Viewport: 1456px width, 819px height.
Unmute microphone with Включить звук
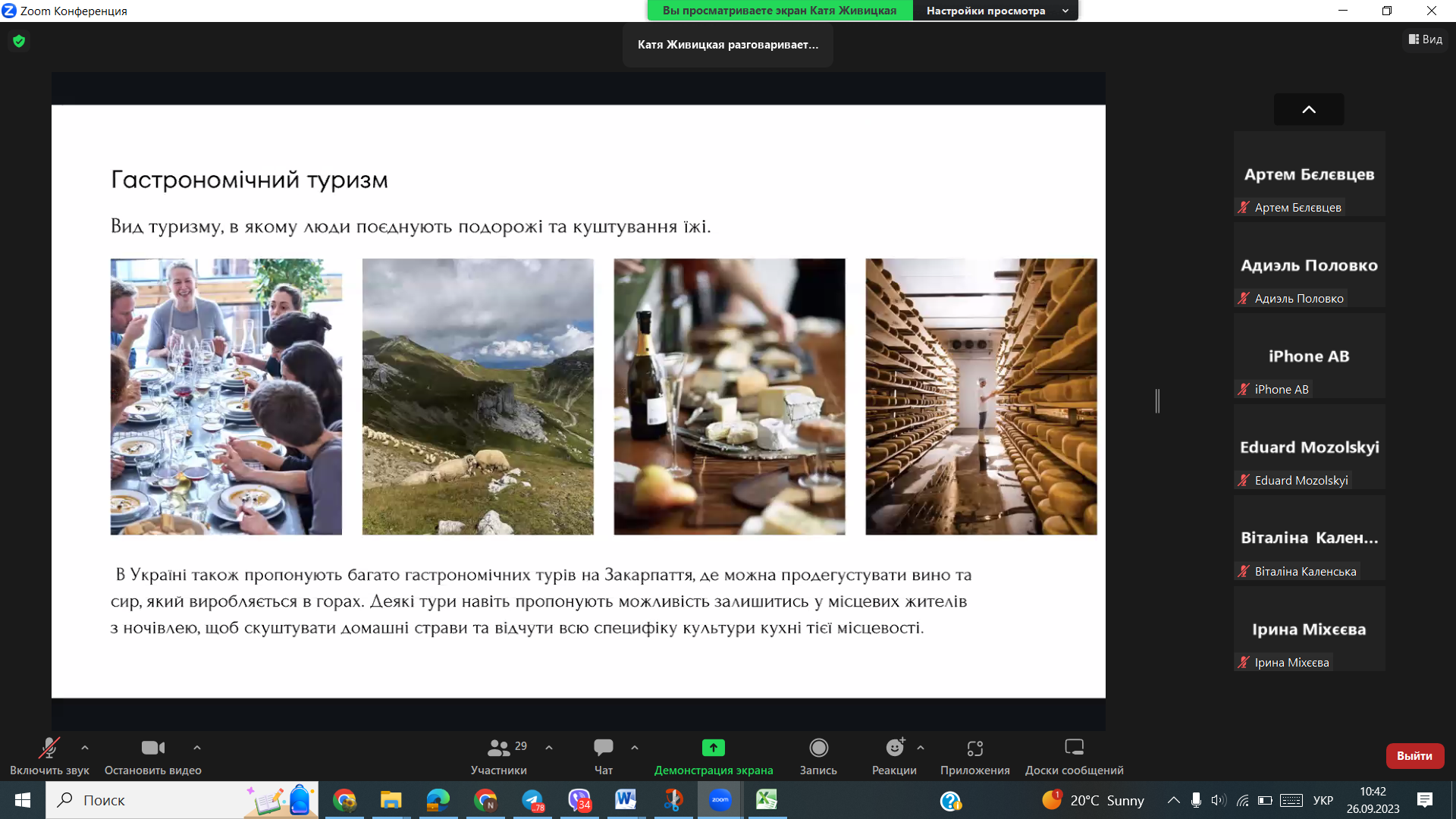pyautogui.click(x=49, y=748)
